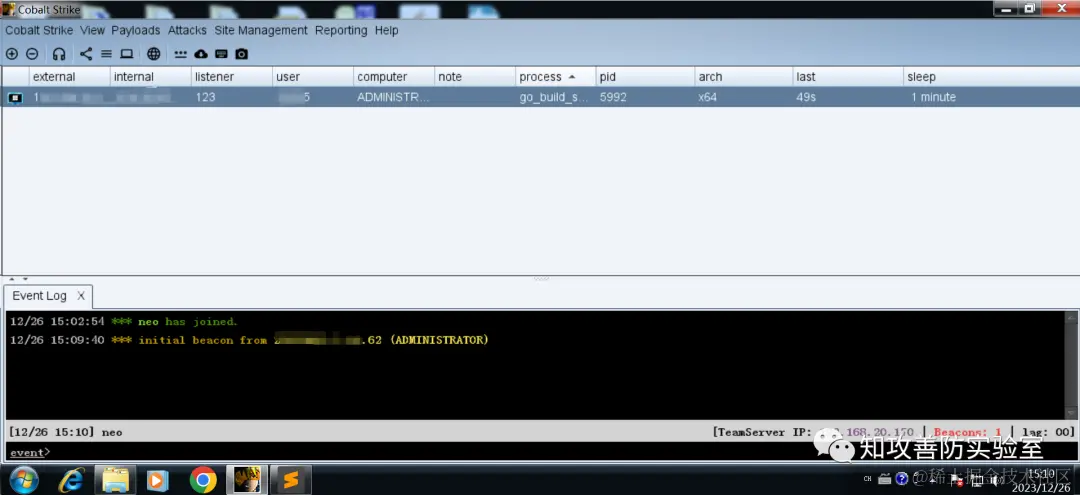
Task: Click pid value 5992
Action: click(x=613, y=98)
